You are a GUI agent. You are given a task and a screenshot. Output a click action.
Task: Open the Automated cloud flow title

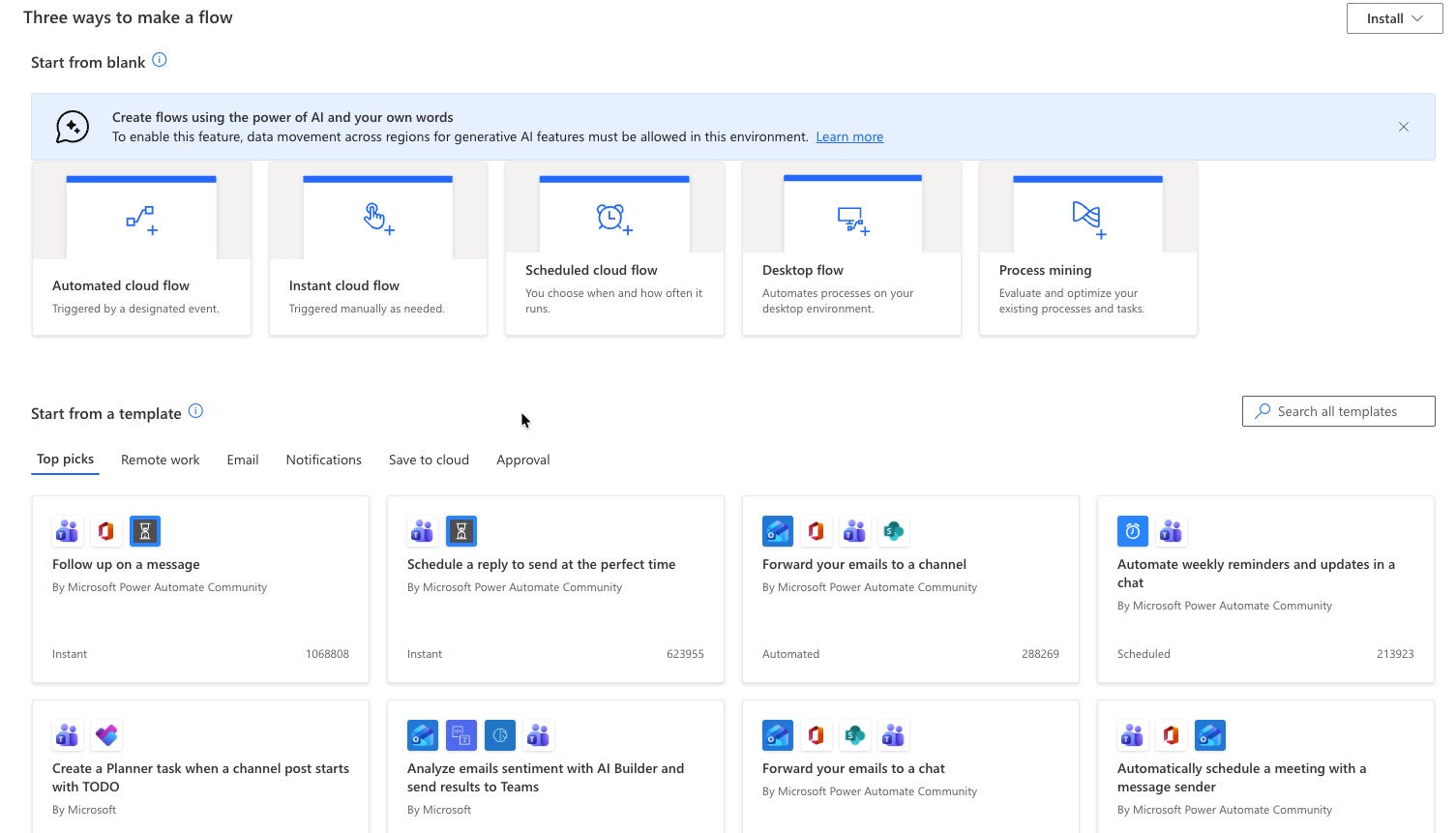121,285
